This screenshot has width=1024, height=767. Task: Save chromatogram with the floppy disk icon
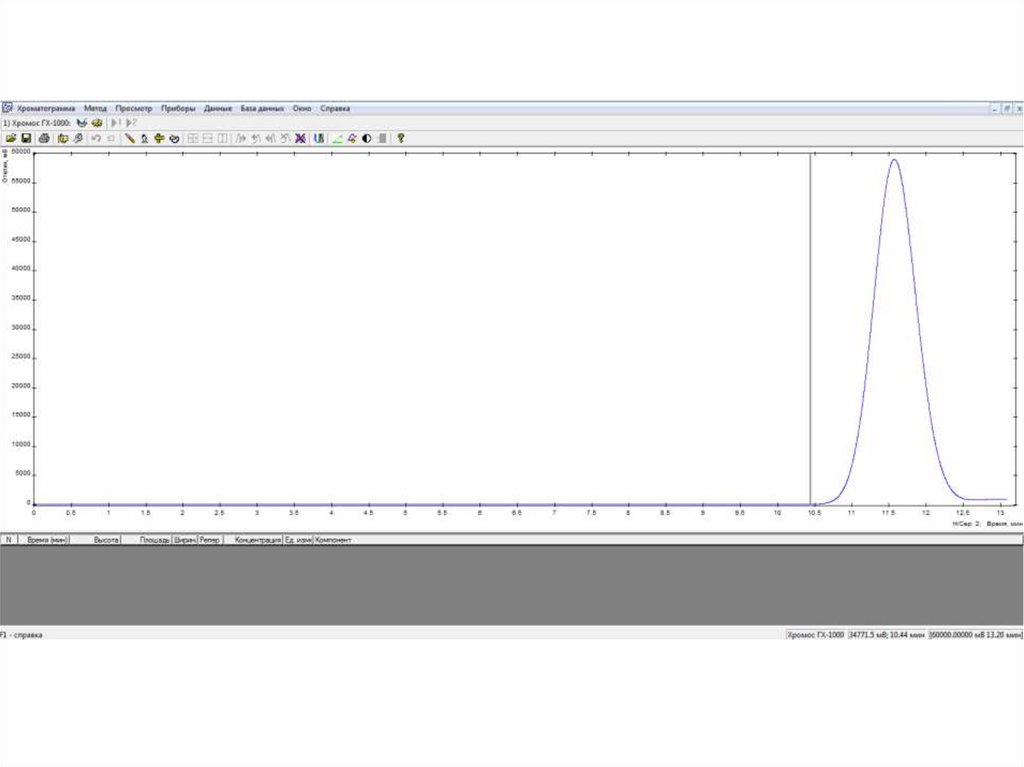pyautogui.click(x=27, y=138)
